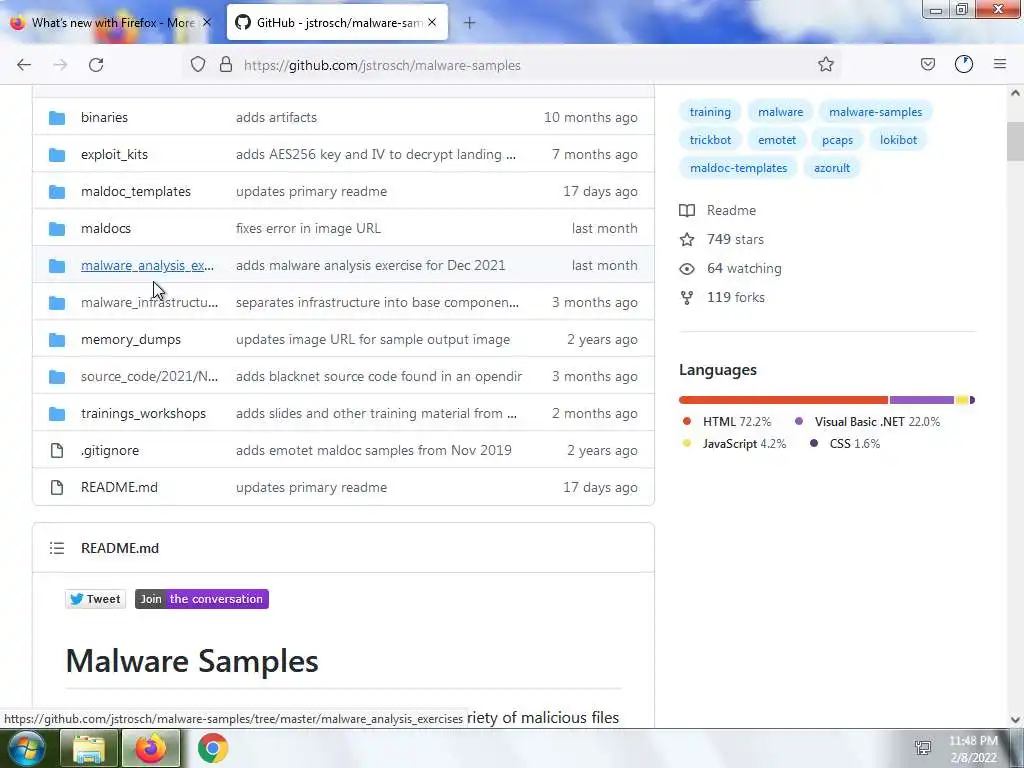View the 'adds artifacts' commit message

click(276, 118)
